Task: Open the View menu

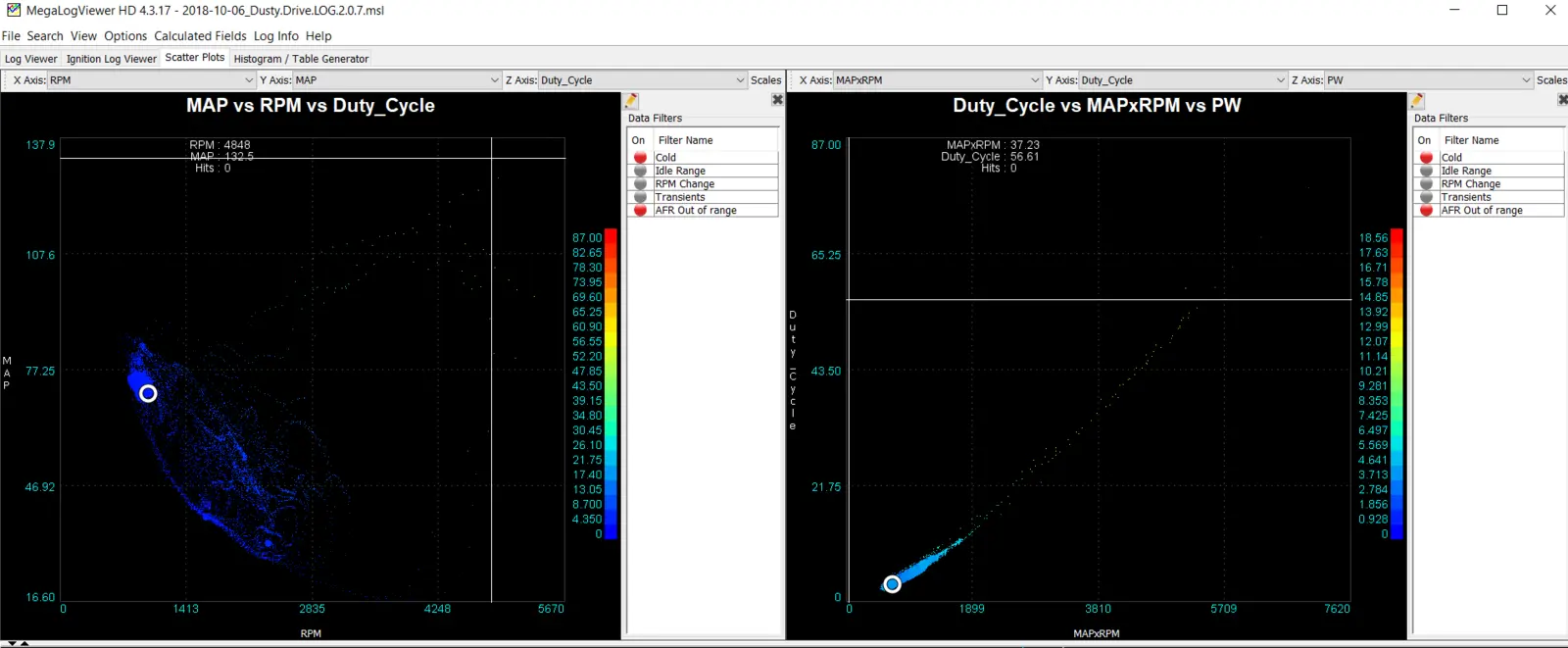Action: 83,36
